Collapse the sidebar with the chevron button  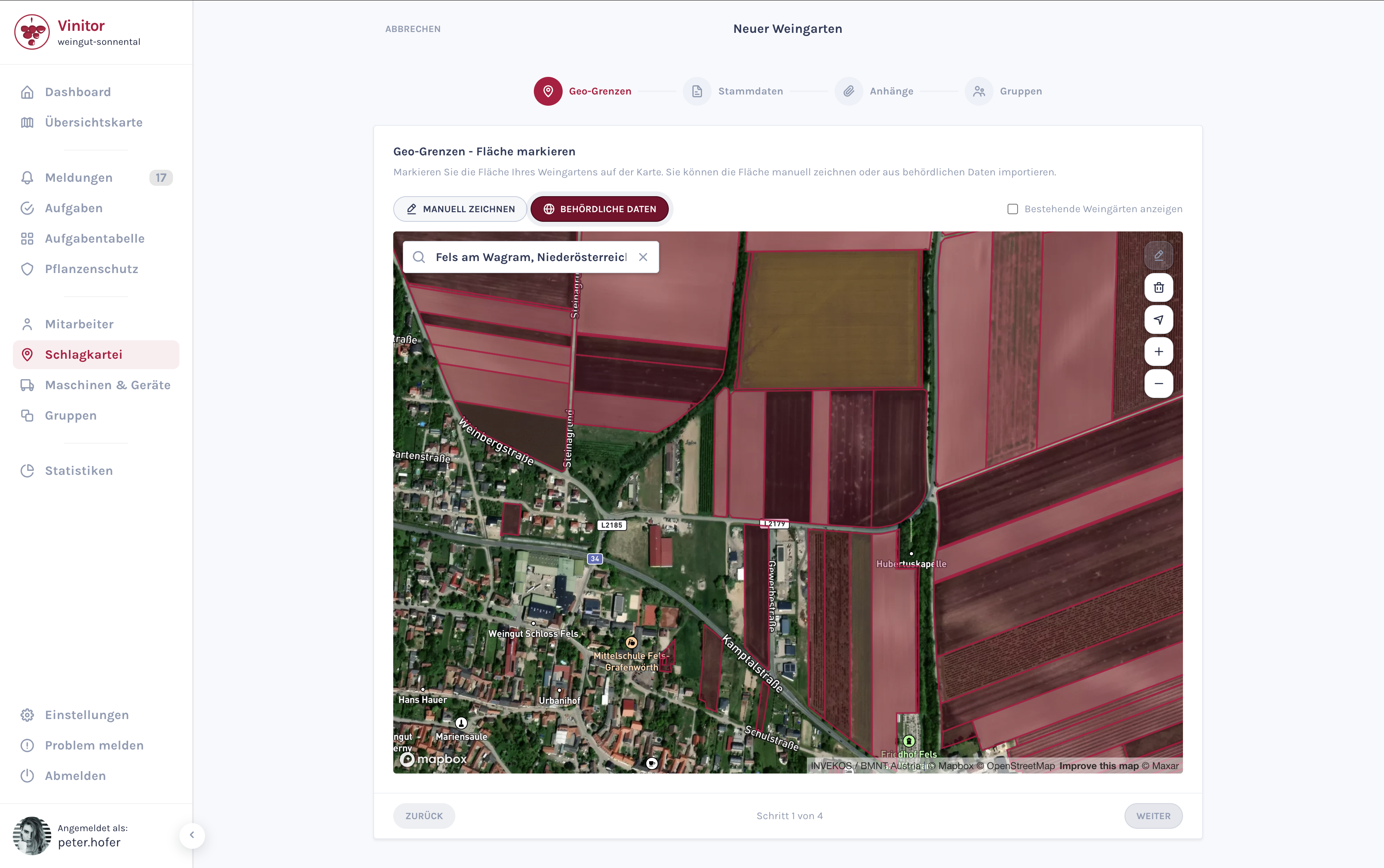[x=192, y=836]
